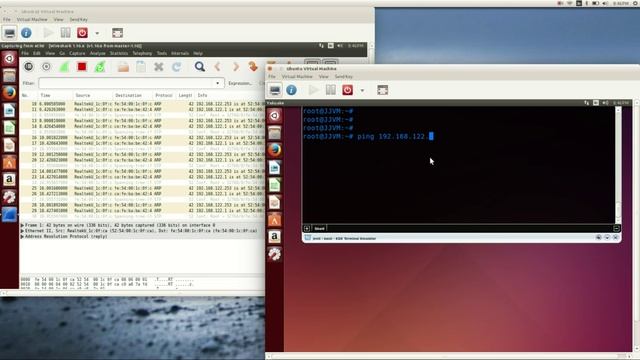The height and width of the screenshot is (360, 640).
Task: Click the run button in terminal VM window
Action: pyautogui.click(x=313, y=90)
